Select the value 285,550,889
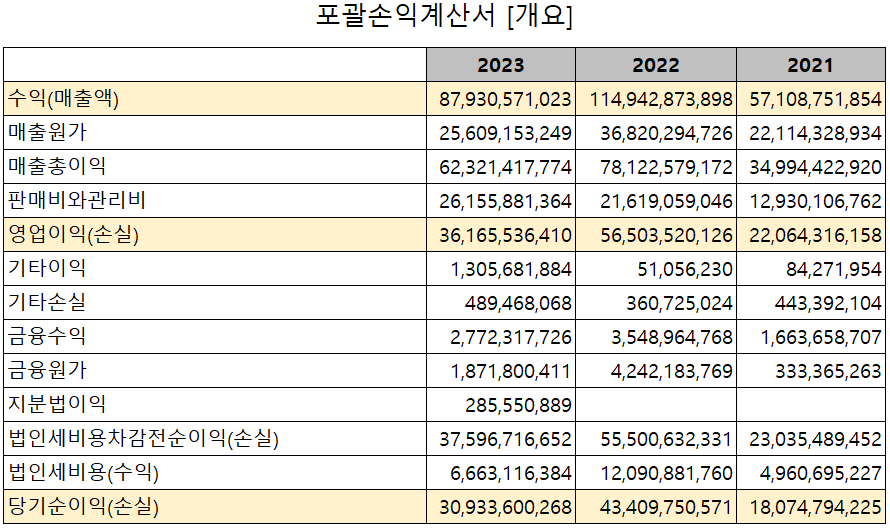890x528 pixels. click(x=518, y=405)
